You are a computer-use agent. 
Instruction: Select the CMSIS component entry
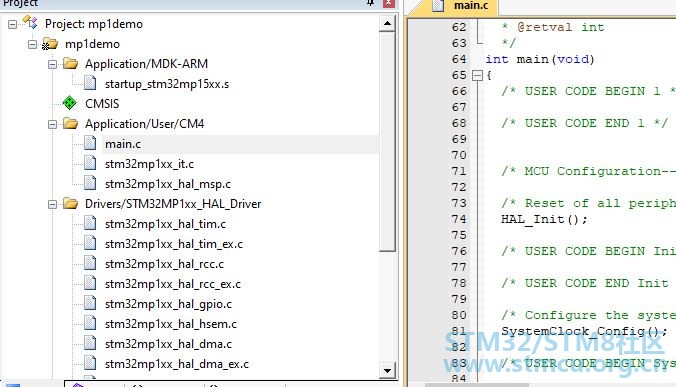click(x=102, y=104)
